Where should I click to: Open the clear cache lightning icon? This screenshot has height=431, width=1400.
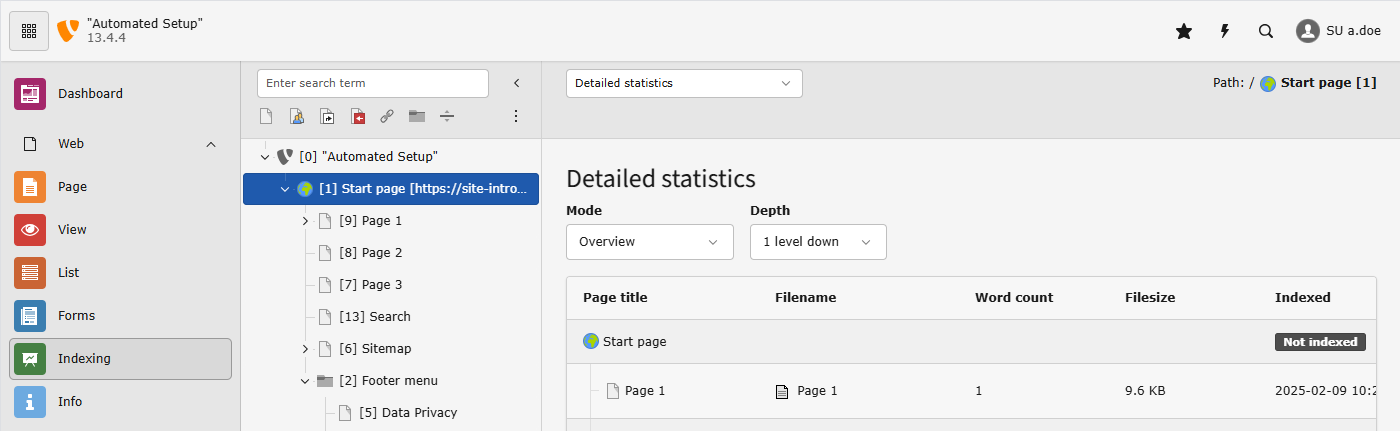coord(1225,31)
